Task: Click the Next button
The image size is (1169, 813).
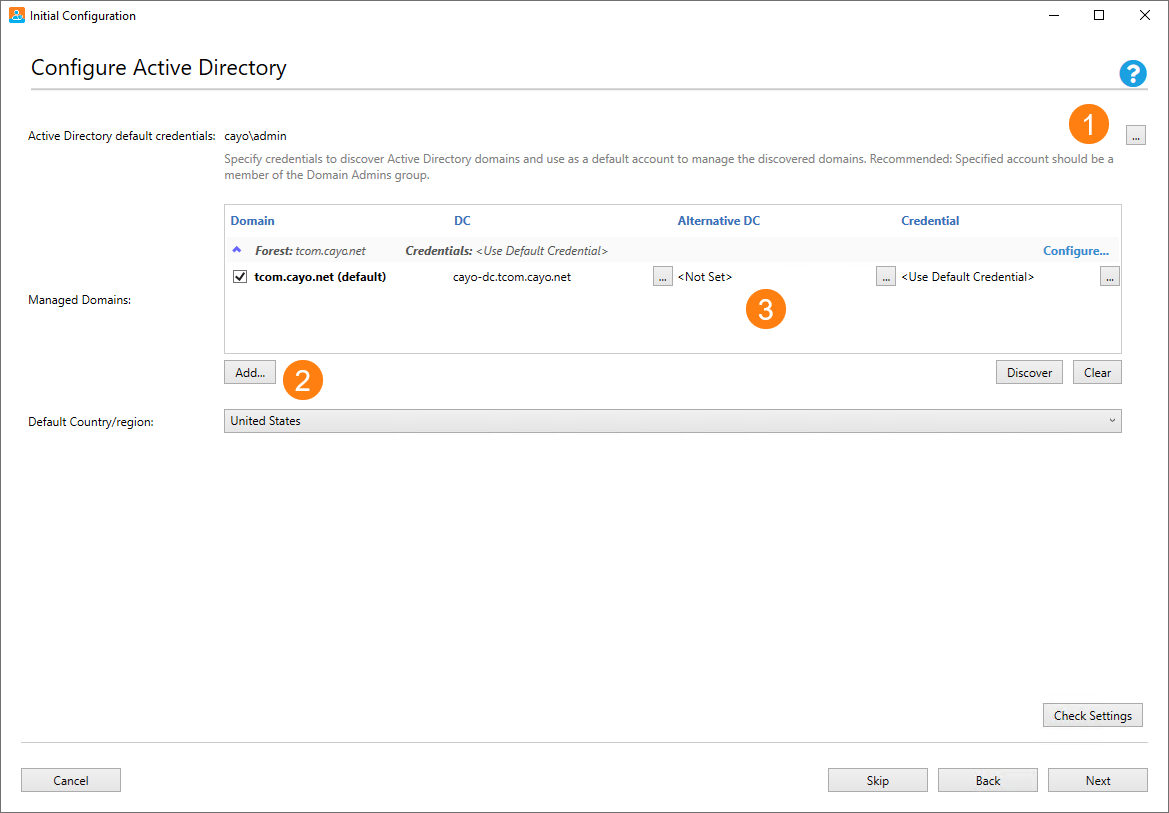Action: [1097, 780]
